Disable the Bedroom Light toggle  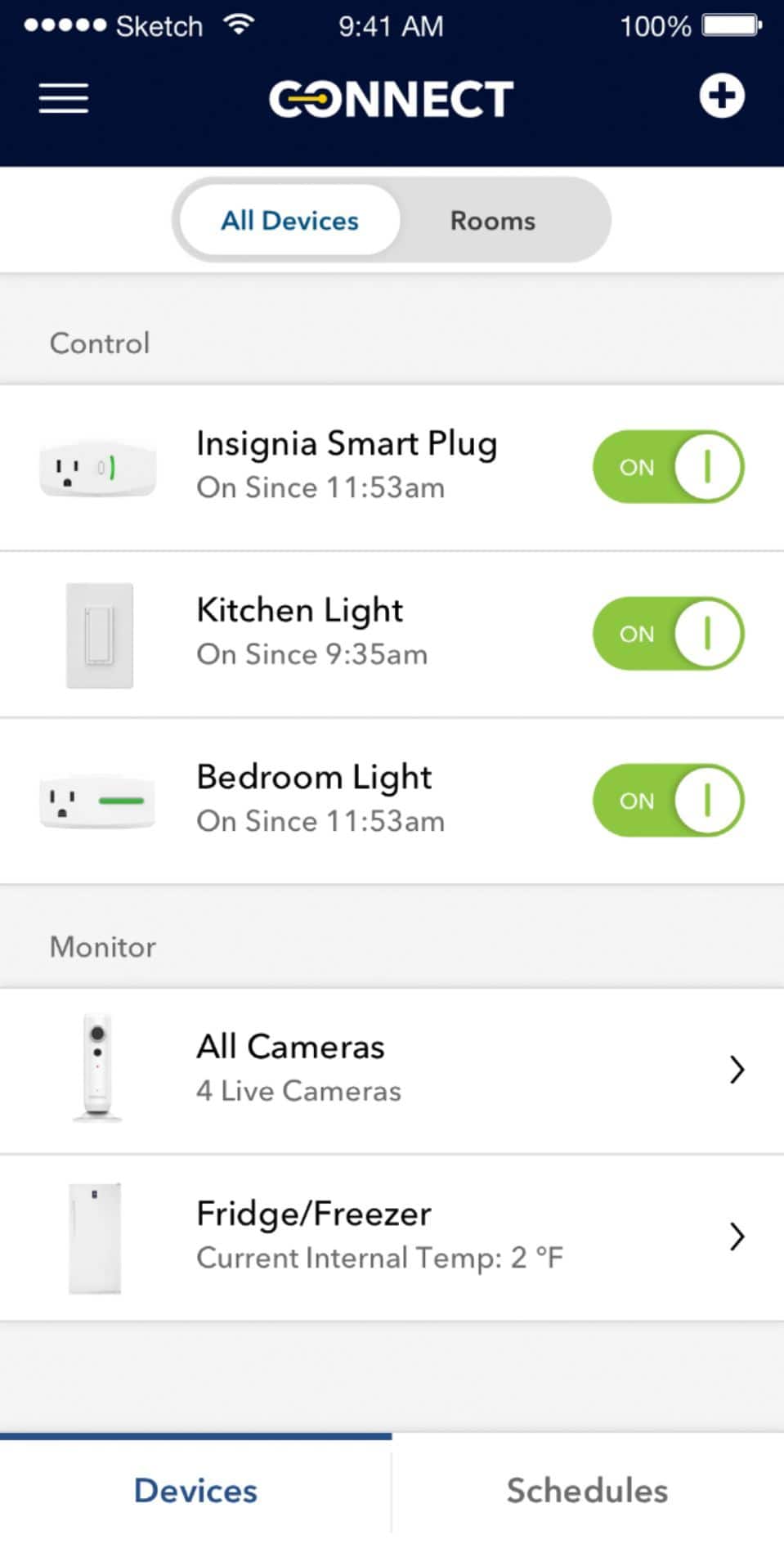[x=668, y=801]
